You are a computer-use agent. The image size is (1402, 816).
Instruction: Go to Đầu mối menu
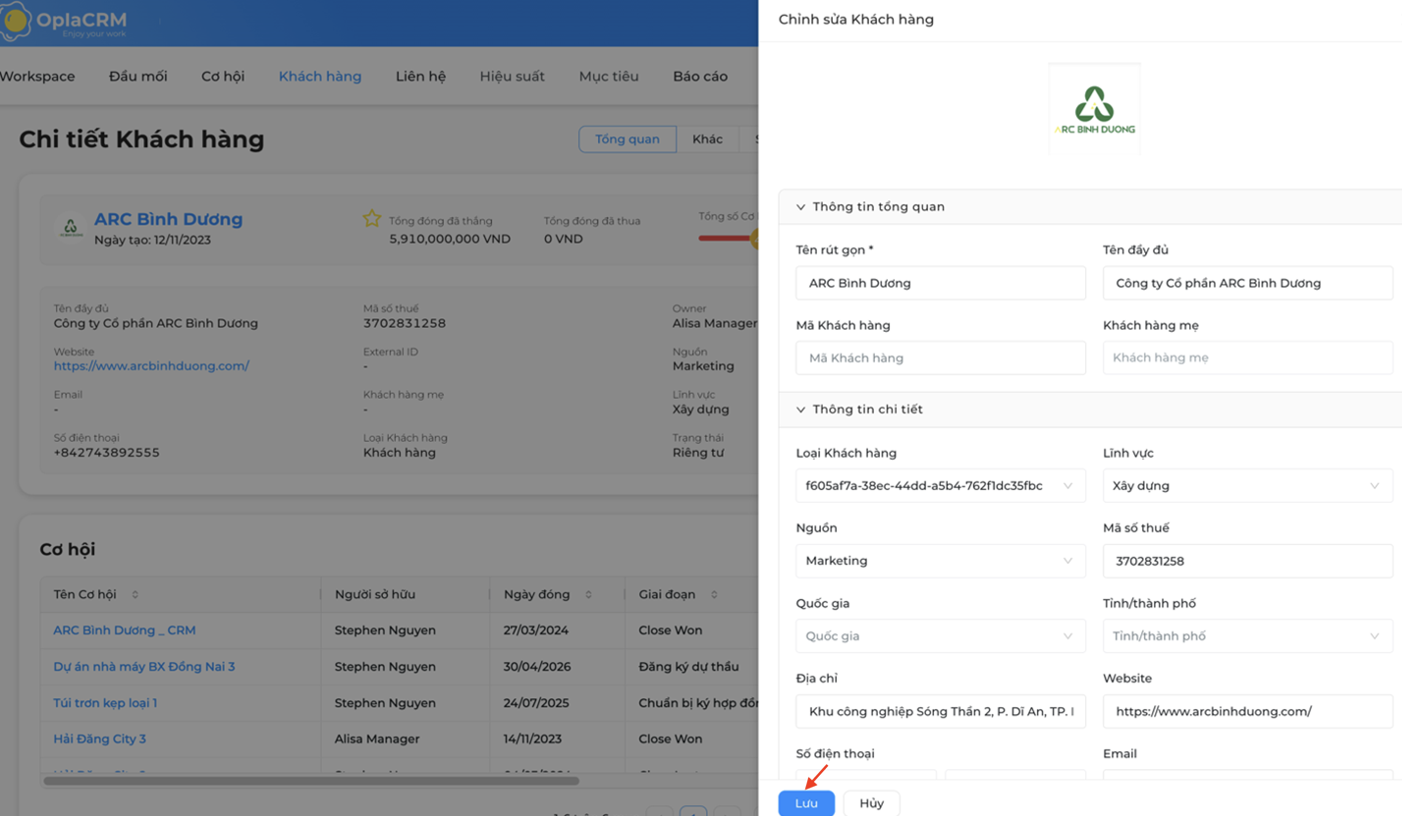point(138,76)
